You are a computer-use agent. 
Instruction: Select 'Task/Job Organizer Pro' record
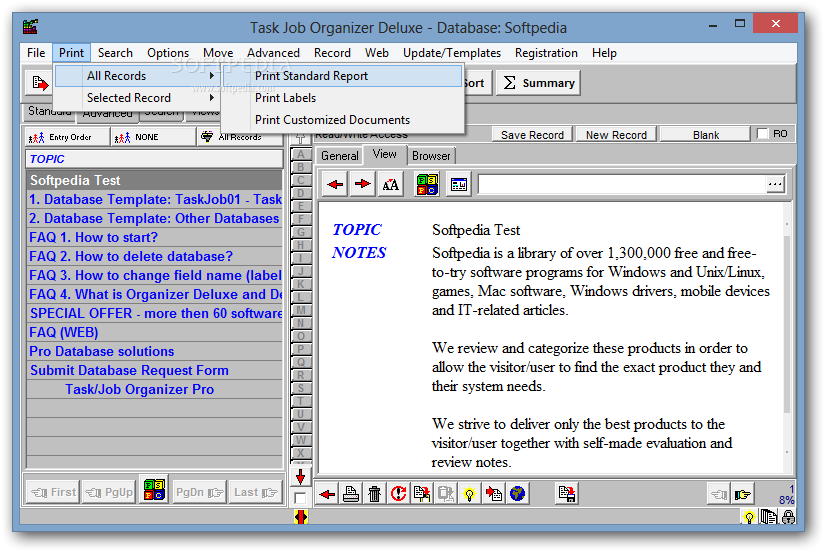tap(155, 389)
